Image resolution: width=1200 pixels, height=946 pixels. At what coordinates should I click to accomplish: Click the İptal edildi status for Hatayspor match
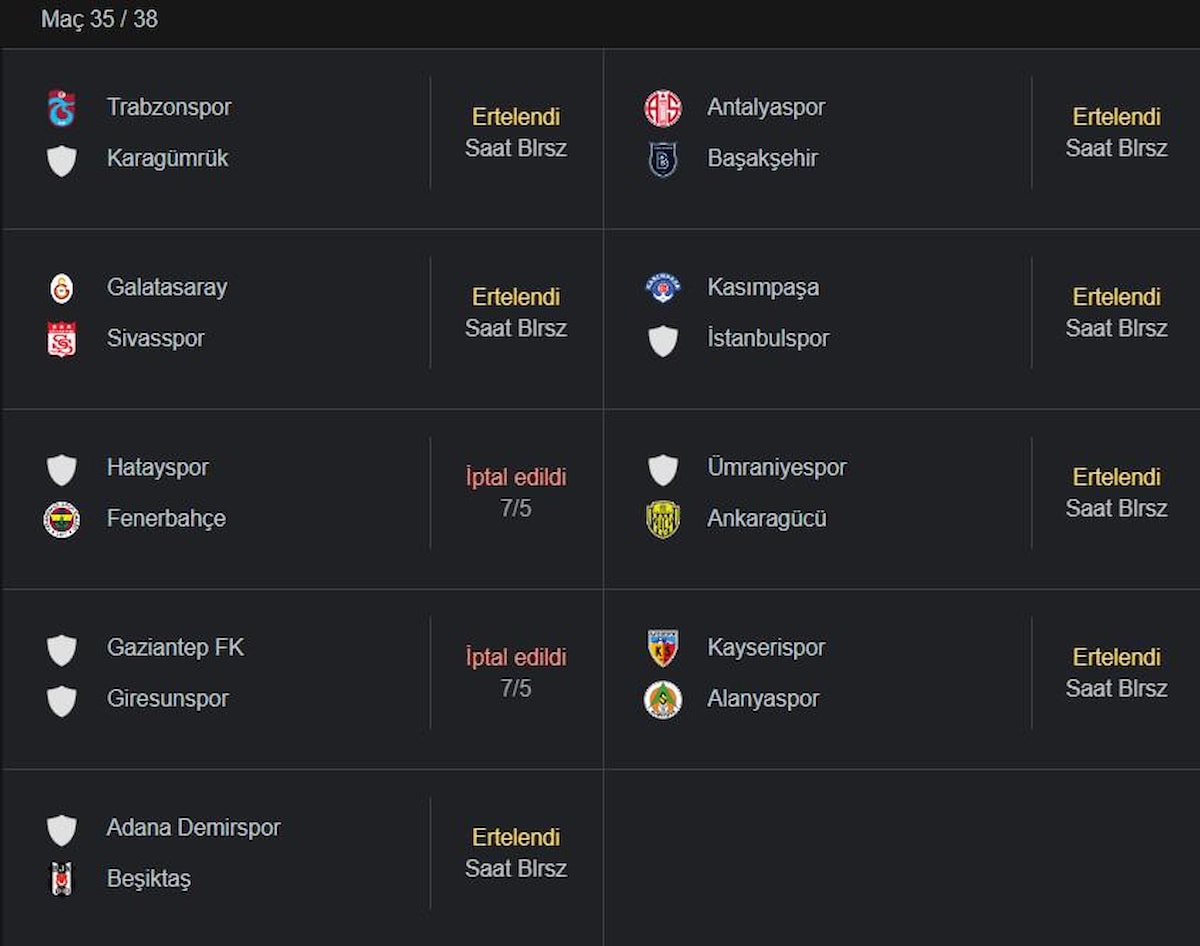click(x=516, y=477)
